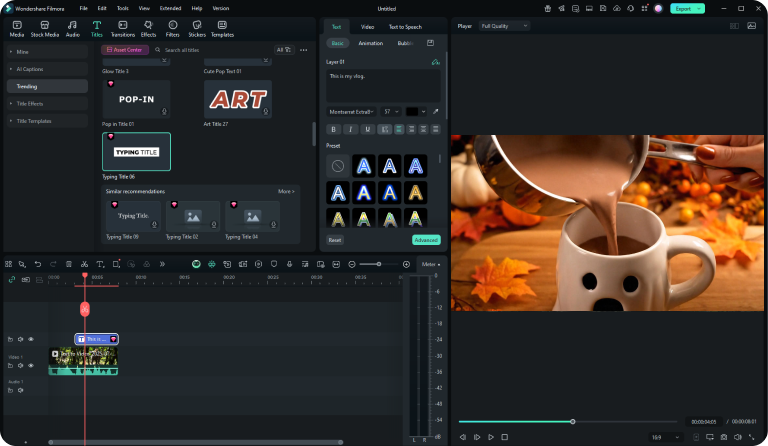Click the fullscreen expand icon in player
The image size is (768, 446).
click(752, 437)
